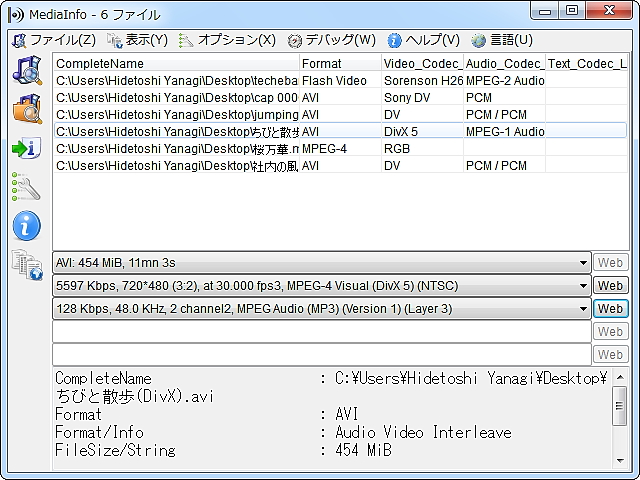640x480 pixels.
Task: Open the 表示(Y) menu
Action: pos(138,40)
